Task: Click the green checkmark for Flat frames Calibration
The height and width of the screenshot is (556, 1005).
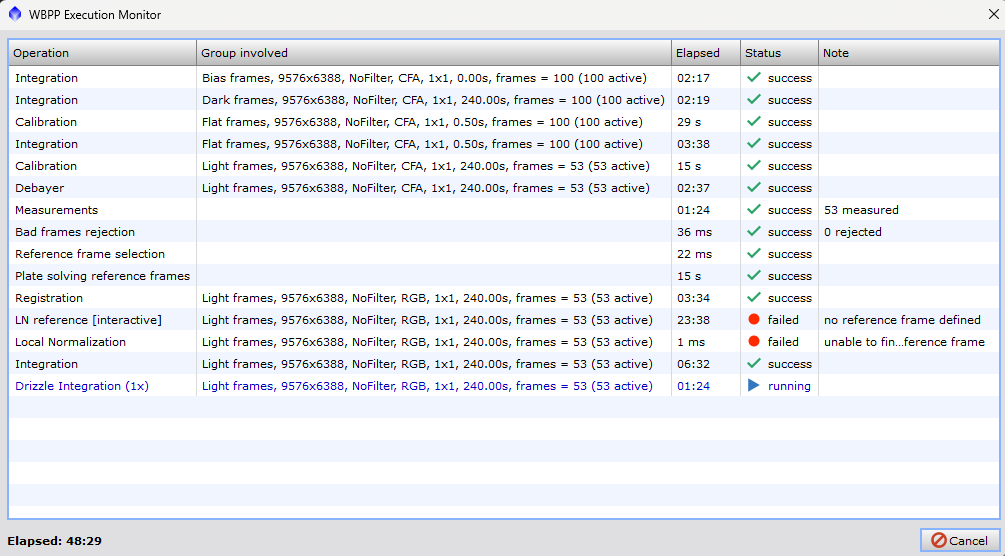Action: pyautogui.click(x=754, y=121)
